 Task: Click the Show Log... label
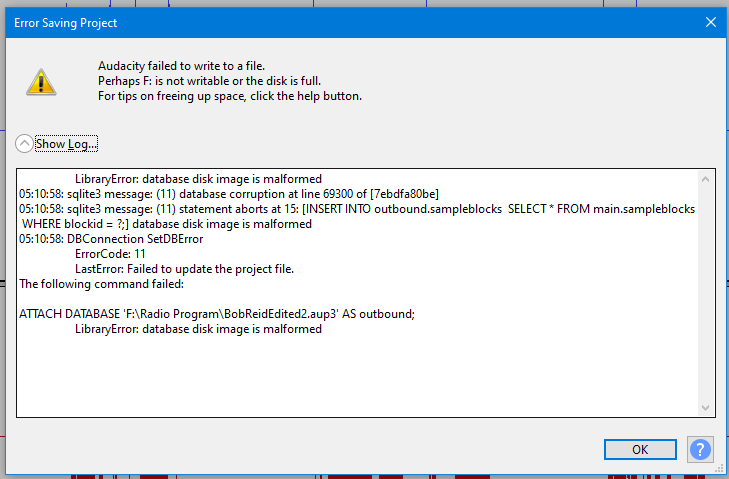pos(66,144)
